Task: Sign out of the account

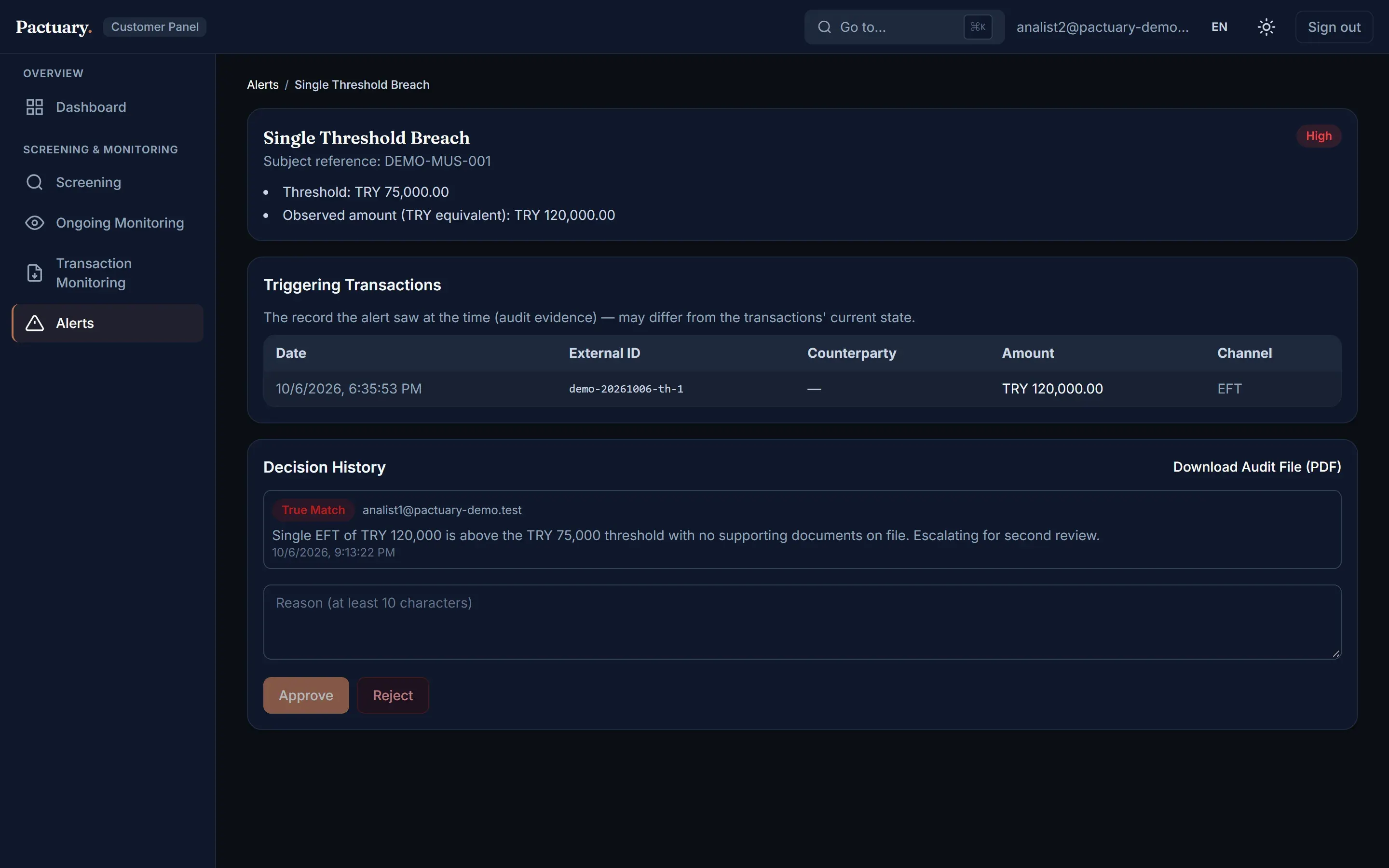Action: click(x=1334, y=27)
